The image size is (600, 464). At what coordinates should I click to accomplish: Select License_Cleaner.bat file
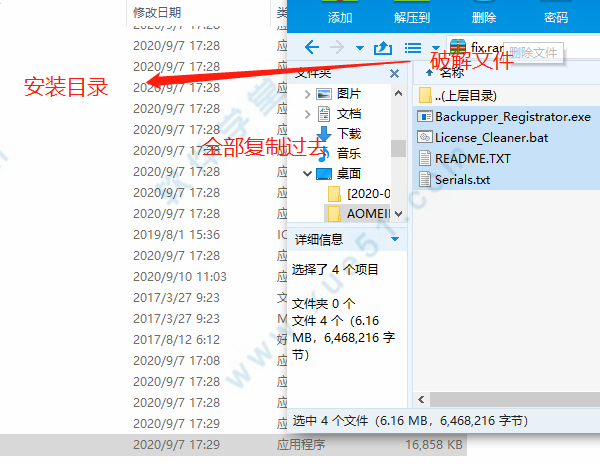click(507, 137)
